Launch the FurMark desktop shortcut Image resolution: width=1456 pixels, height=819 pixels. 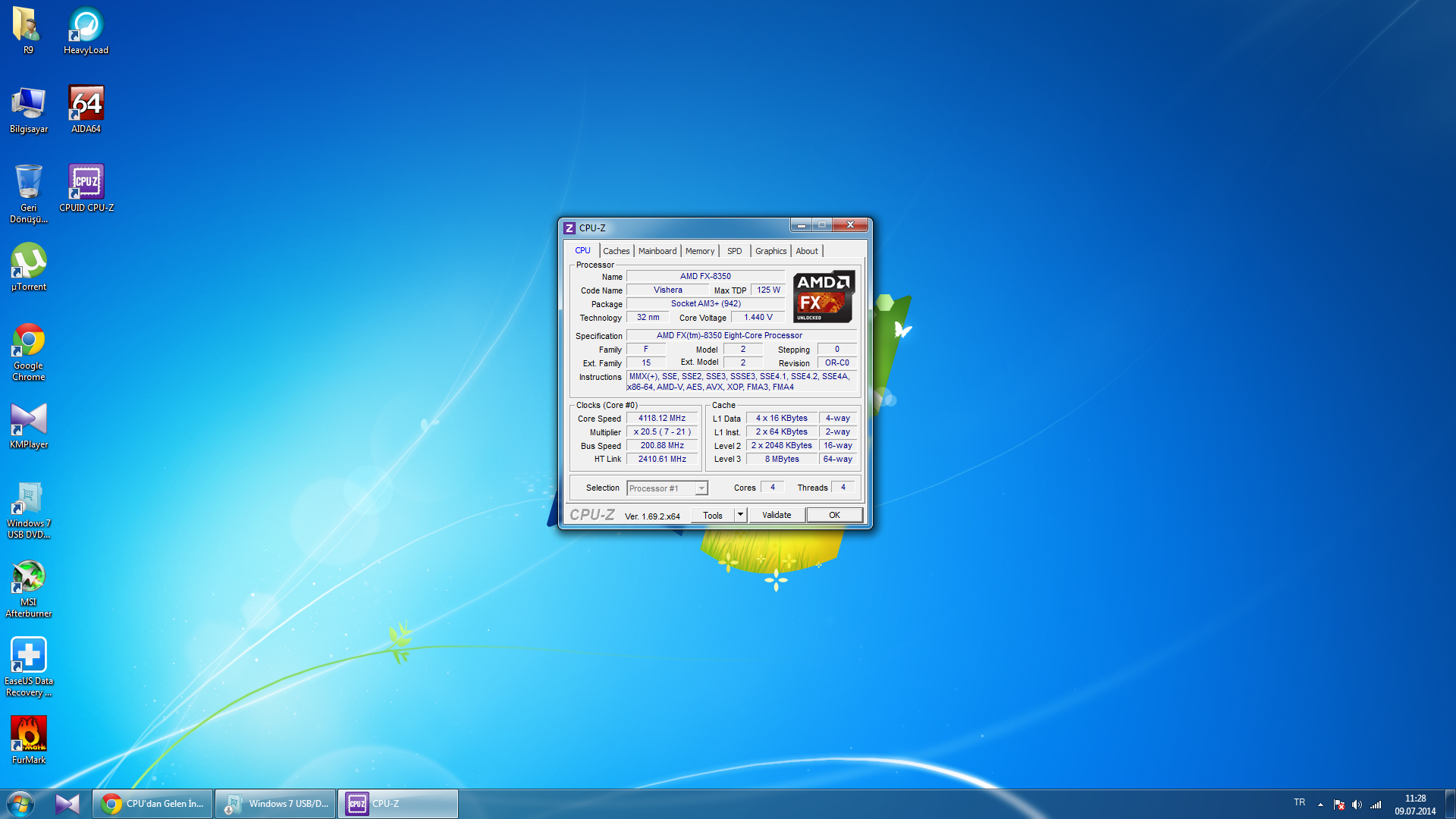pos(28,740)
